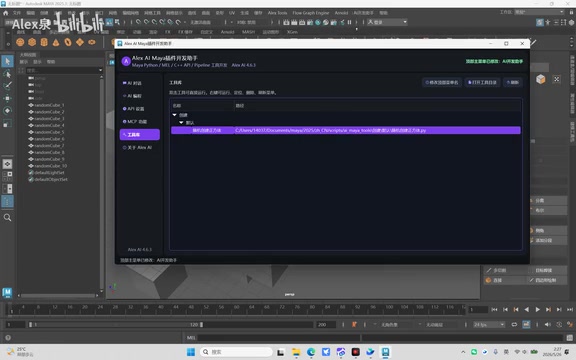Screen dimensions: 576x360
Task: Open 关于 Alex AI sidebar item
Action: pyautogui.click(x=140, y=147)
